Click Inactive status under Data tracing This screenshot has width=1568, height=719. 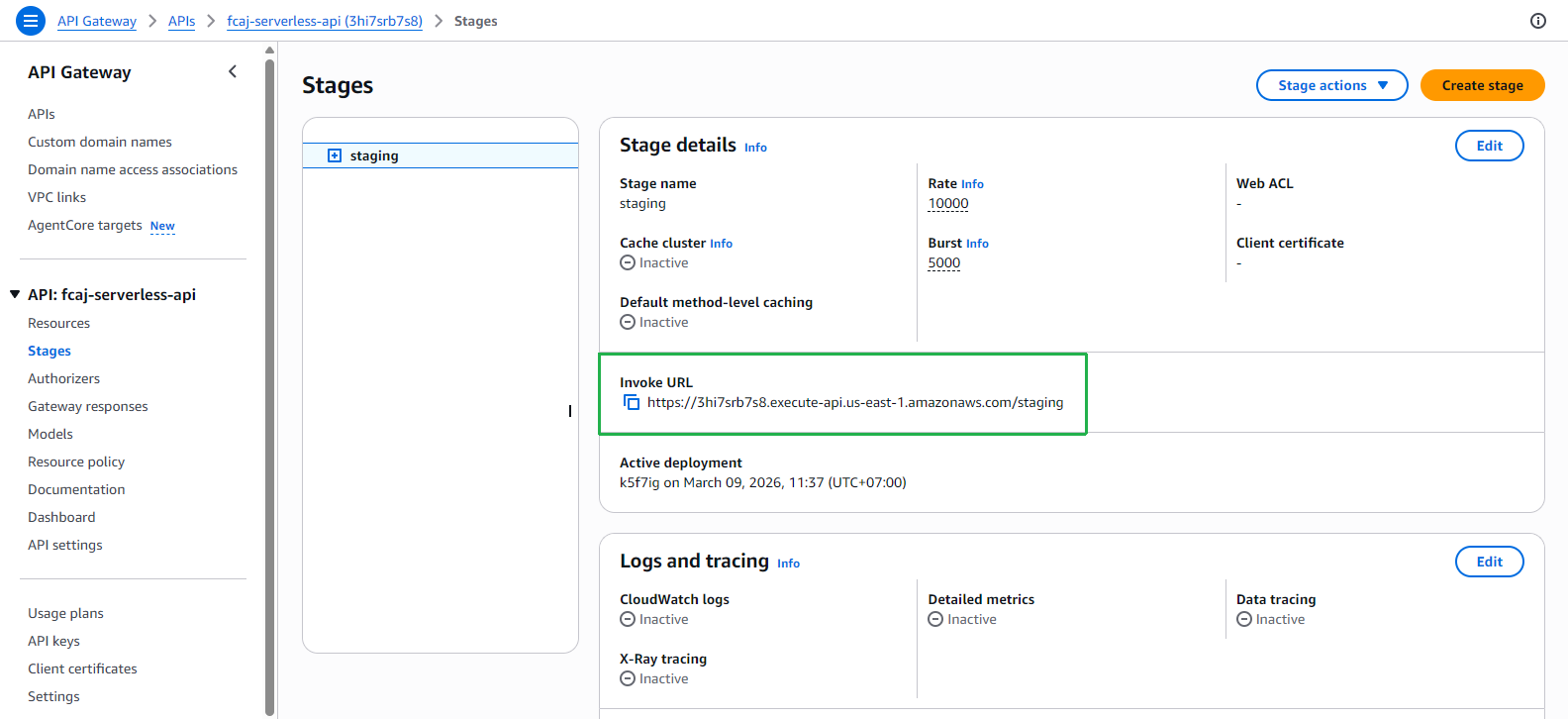tap(1271, 619)
